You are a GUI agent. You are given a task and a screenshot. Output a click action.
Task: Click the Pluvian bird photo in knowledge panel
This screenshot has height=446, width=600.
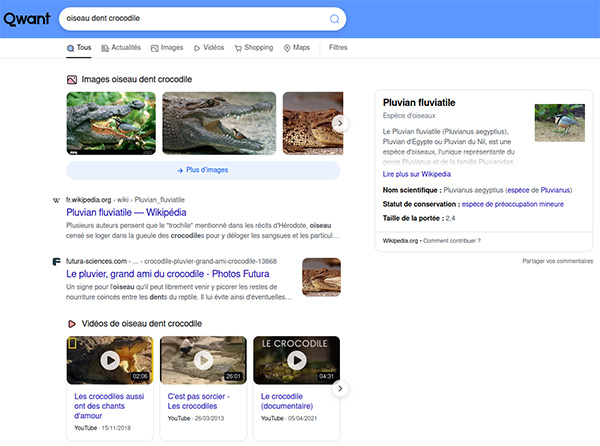(559, 123)
